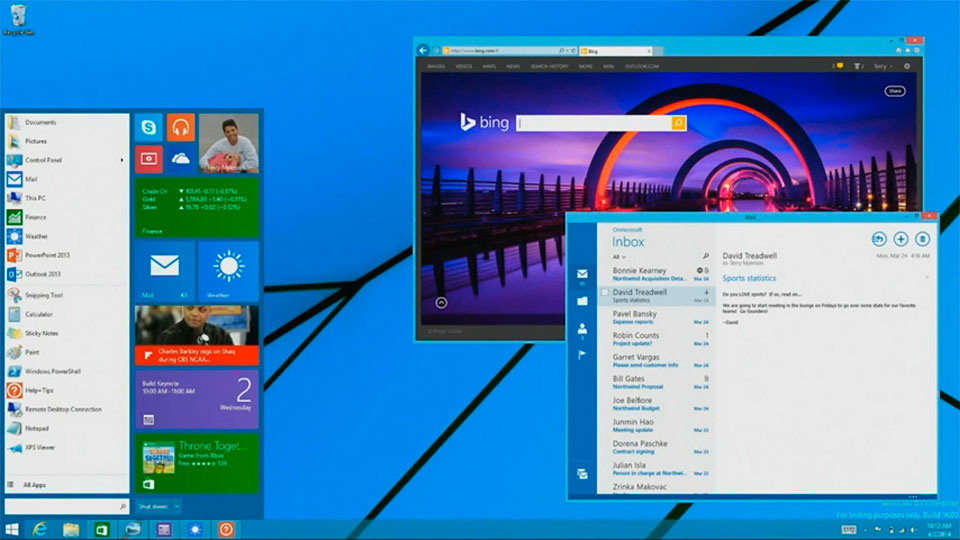Click the Shut down button
The height and width of the screenshot is (540, 960).
click(x=153, y=506)
